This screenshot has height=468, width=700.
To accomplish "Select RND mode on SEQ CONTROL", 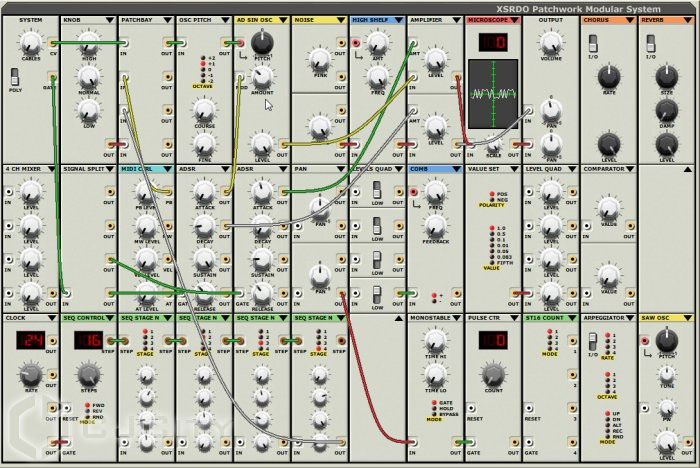I will 88,417.
